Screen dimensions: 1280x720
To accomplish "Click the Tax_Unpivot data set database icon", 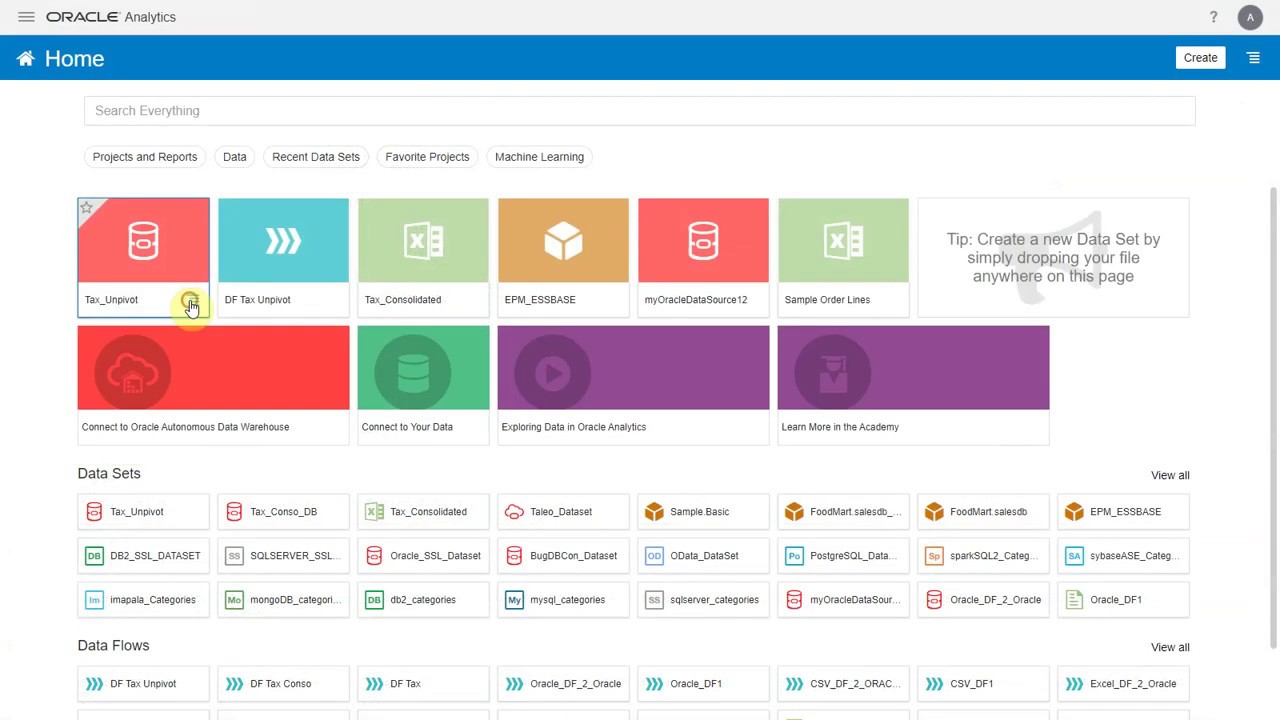I will point(94,512).
